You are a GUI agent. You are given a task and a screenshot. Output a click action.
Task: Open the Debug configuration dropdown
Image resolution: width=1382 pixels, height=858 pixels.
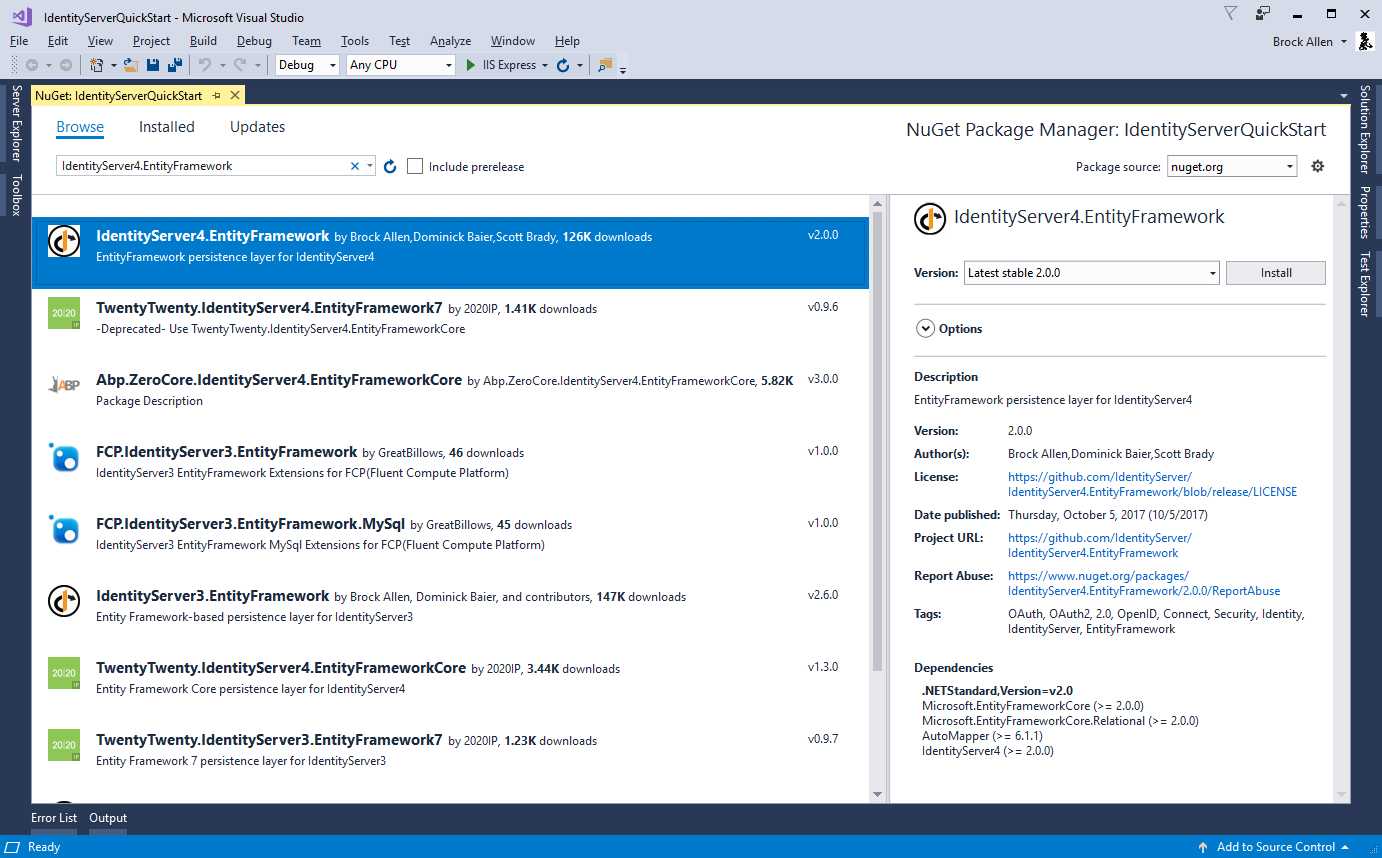[308, 65]
